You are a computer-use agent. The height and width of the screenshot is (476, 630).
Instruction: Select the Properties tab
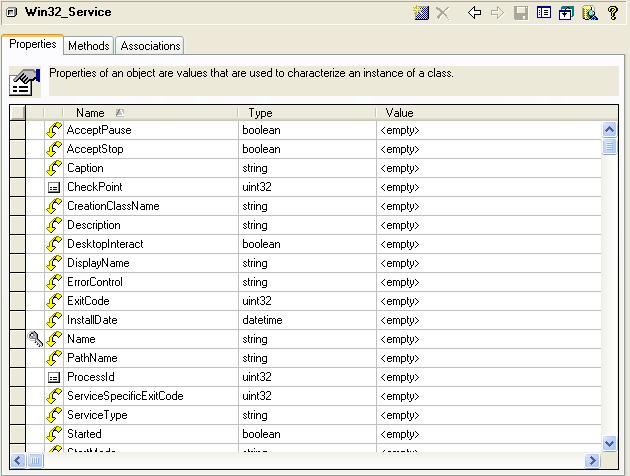[x=33, y=45]
